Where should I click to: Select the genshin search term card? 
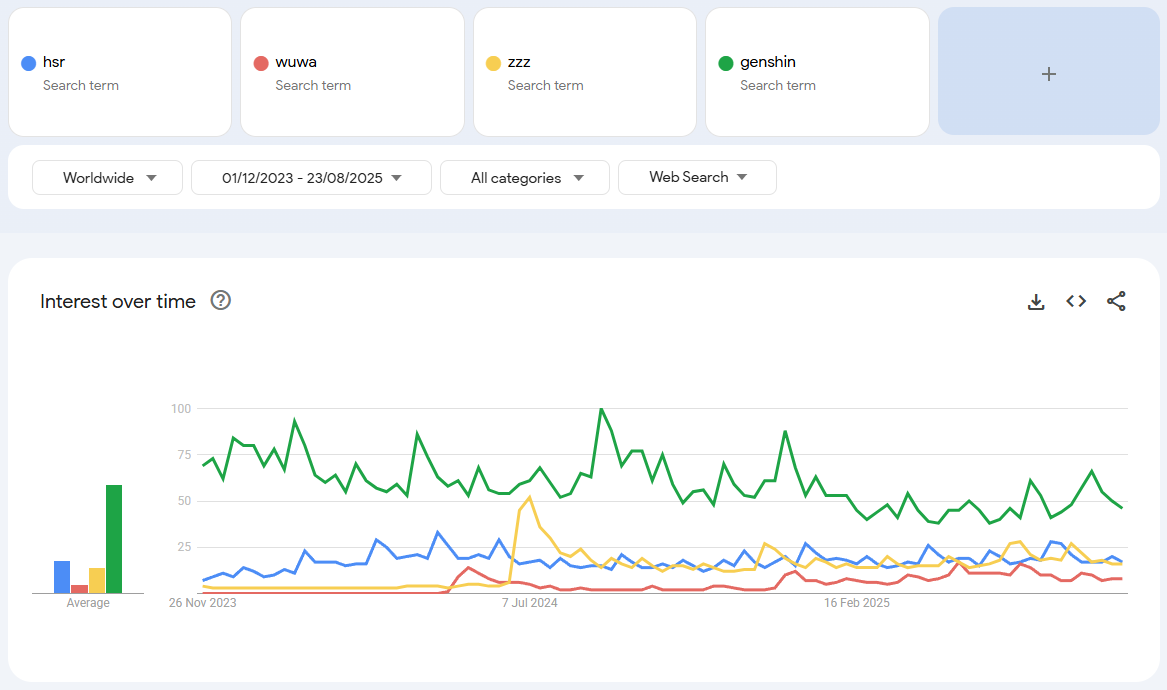tap(817, 72)
